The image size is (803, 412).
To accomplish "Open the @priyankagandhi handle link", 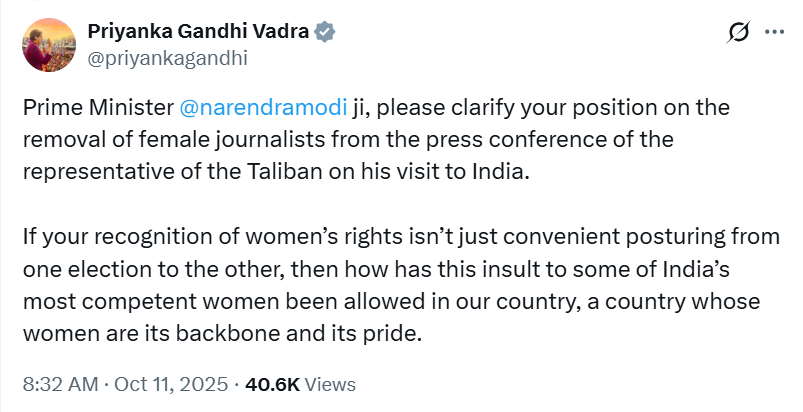I will pos(169,58).
